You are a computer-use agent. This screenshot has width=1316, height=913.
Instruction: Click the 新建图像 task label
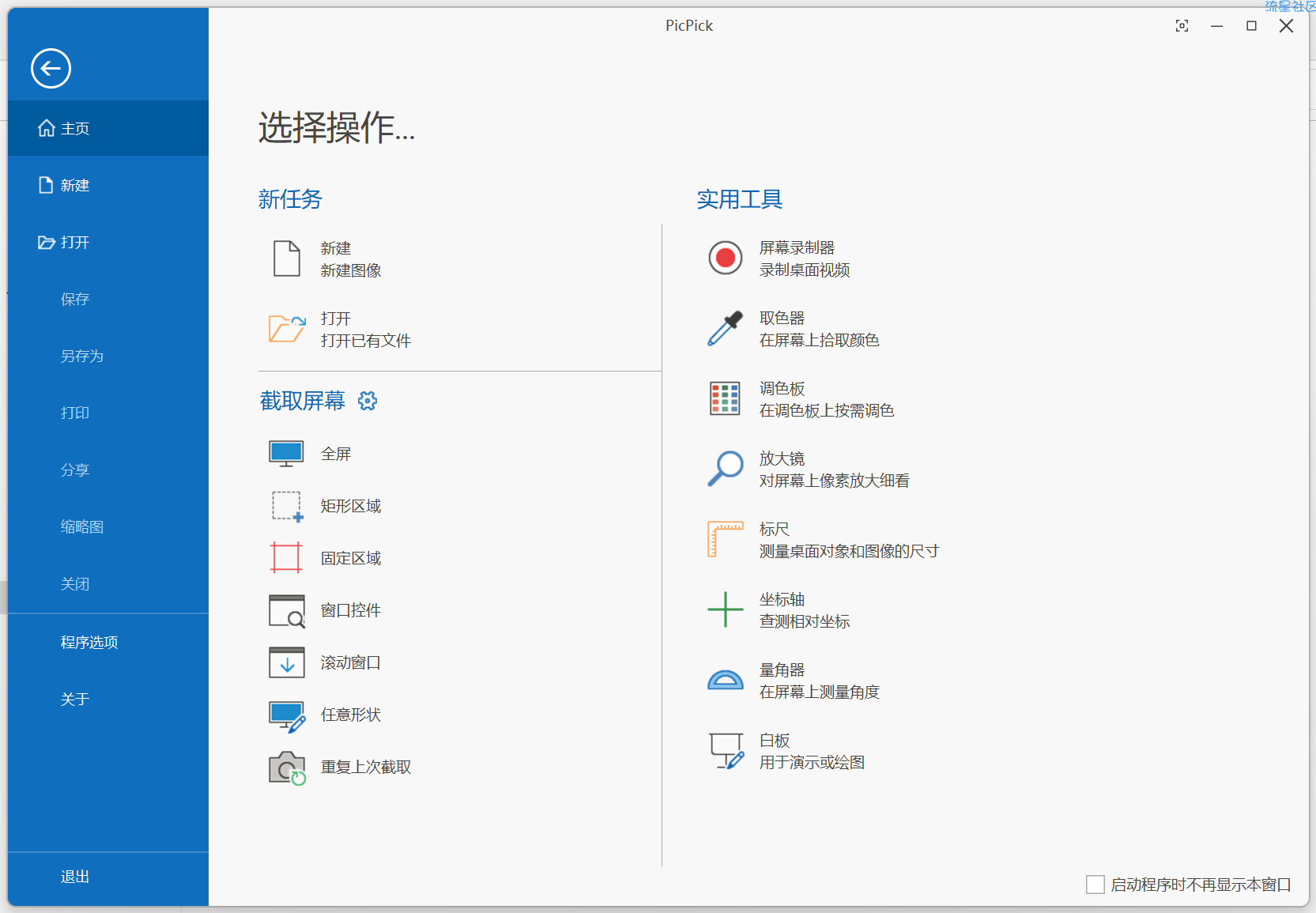pos(351,270)
